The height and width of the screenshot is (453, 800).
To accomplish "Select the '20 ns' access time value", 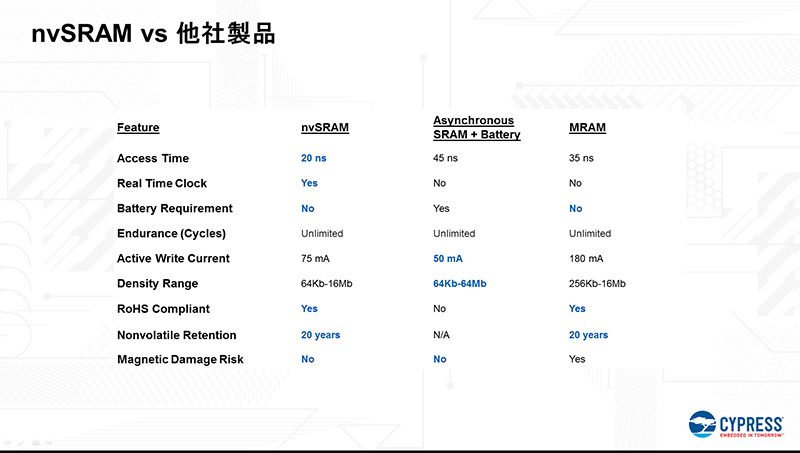I will [x=313, y=158].
